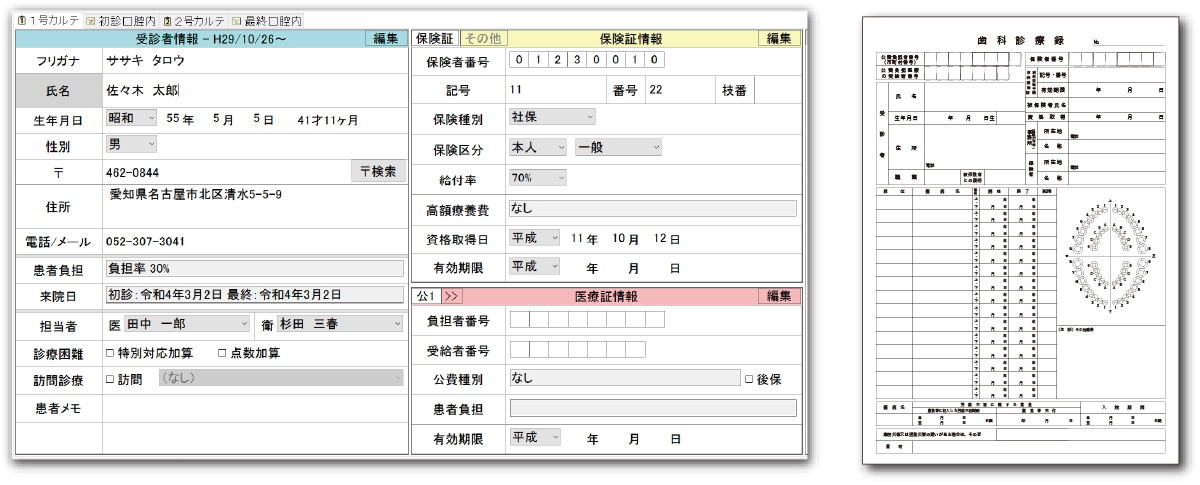Toggle the 後保 checkbox
Image resolution: width=1200 pixels, height=485 pixels.
pos(749,379)
